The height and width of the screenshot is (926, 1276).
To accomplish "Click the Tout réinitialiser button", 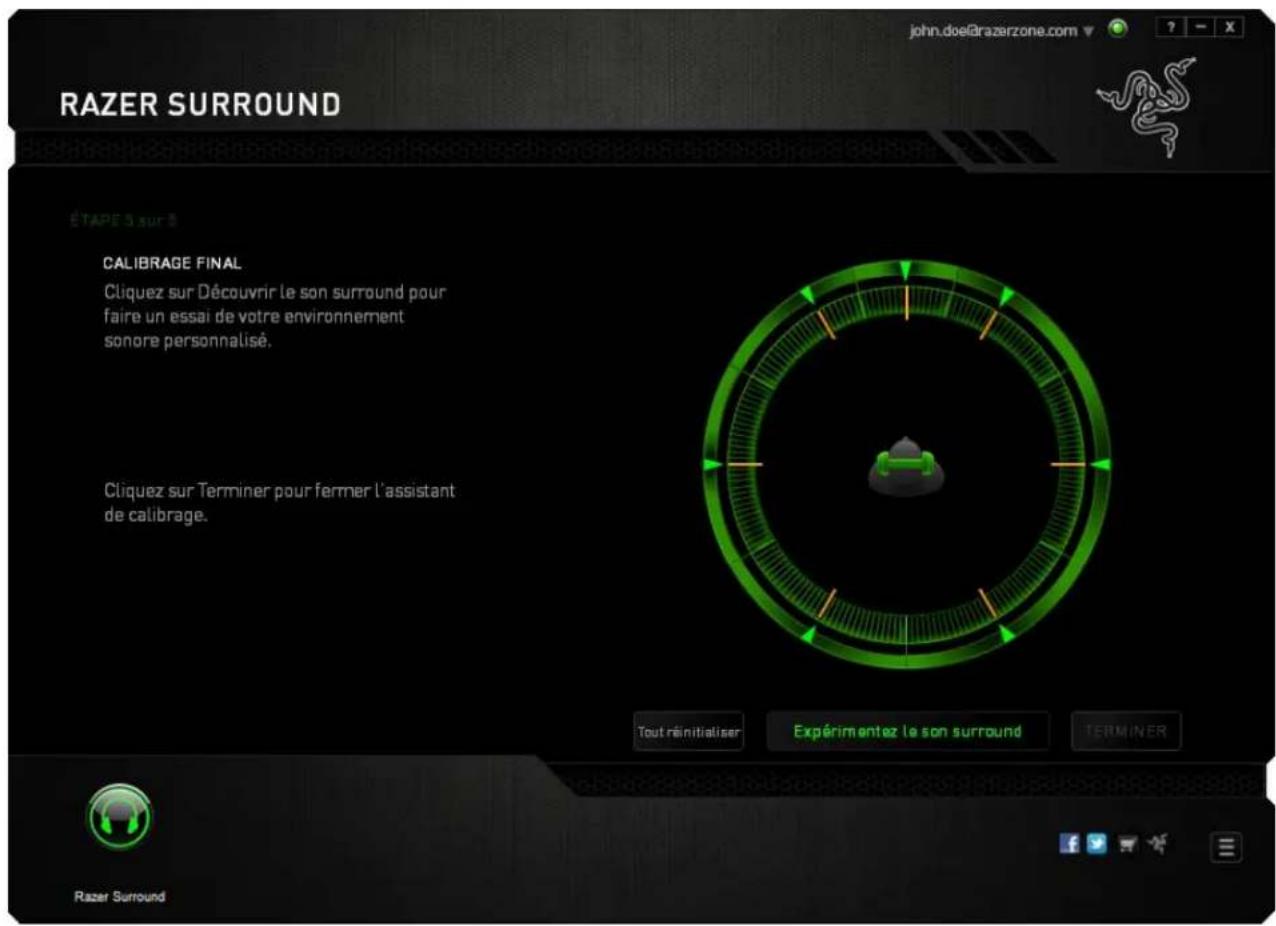I will (x=688, y=731).
